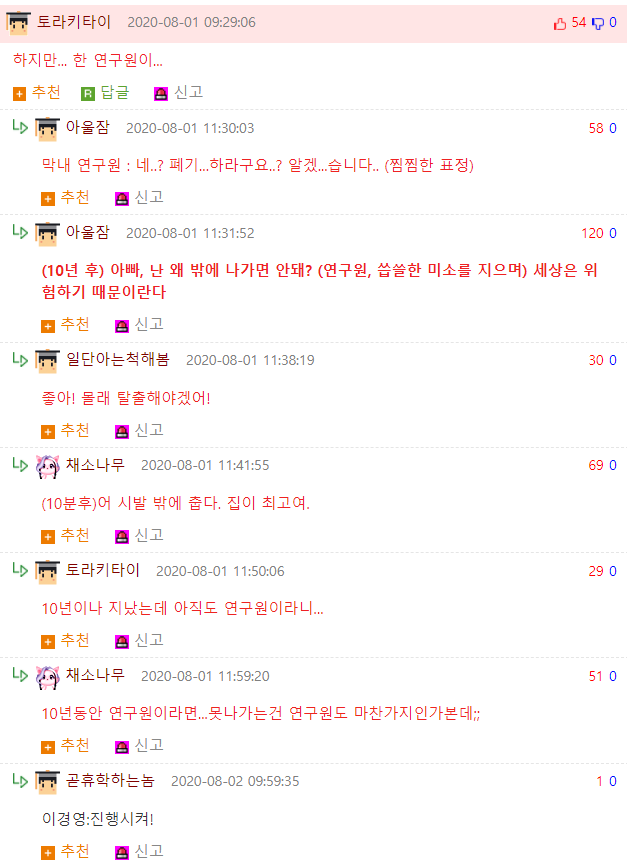The width and height of the screenshot is (627, 866).
Task: Click 신고 siren icon under top comment
Action: (x=161, y=94)
